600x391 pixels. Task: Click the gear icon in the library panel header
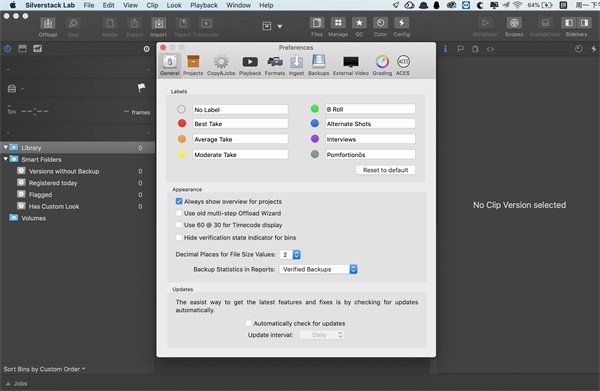(147, 49)
